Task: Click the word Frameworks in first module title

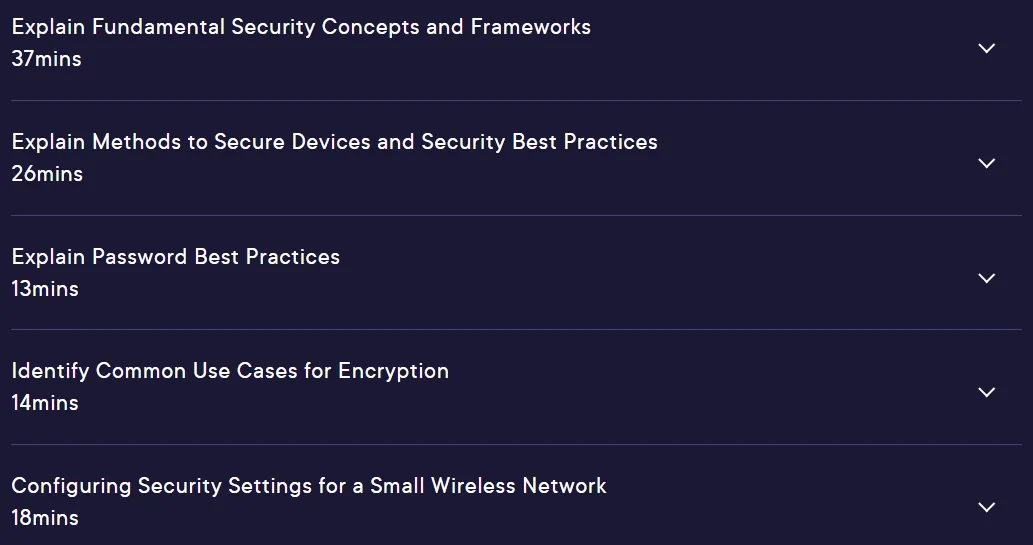Action: click(x=530, y=27)
